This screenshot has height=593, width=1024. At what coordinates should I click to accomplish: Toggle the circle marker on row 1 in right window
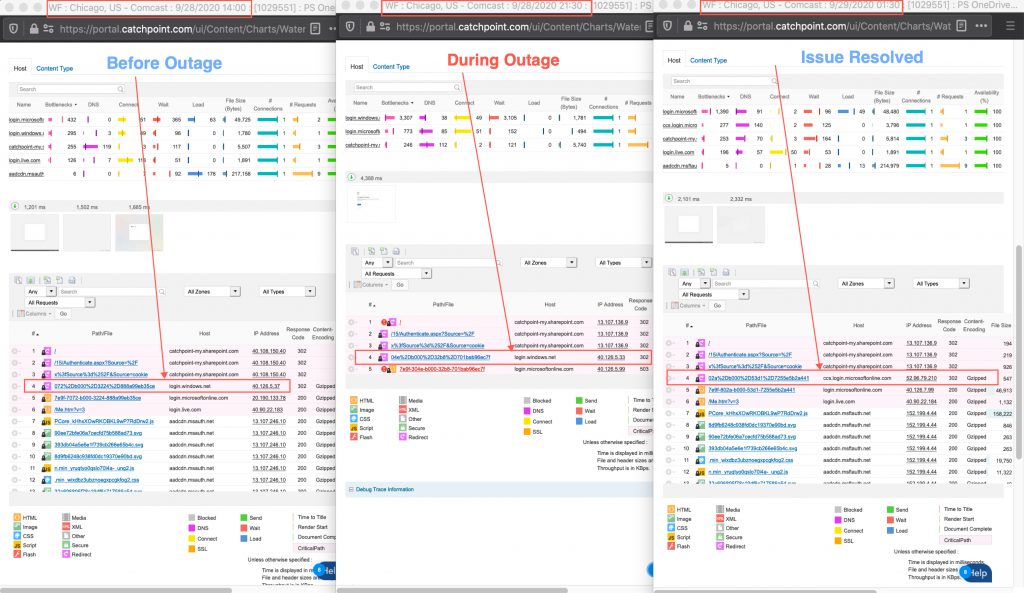coord(669,343)
